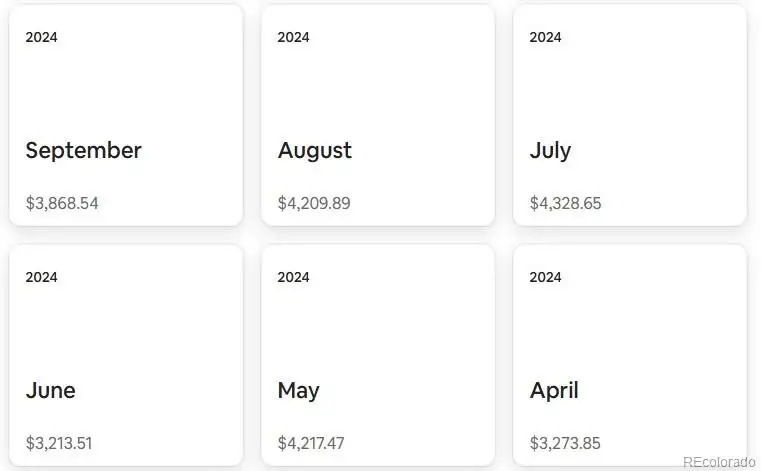
Task: Select the $3,213.51 amount
Action: (x=59, y=443)
